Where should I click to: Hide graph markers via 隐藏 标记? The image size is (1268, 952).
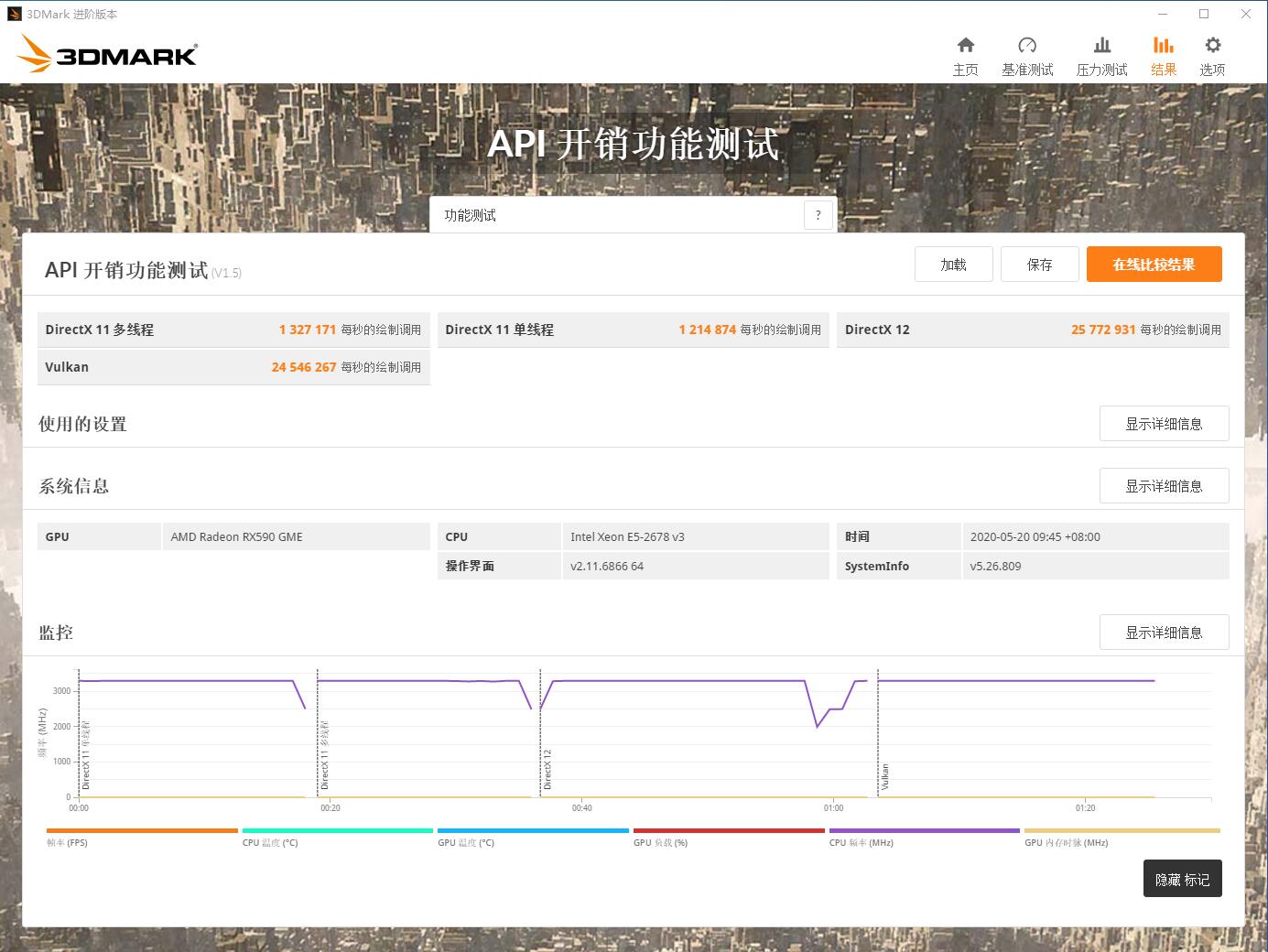(1182, 878)
